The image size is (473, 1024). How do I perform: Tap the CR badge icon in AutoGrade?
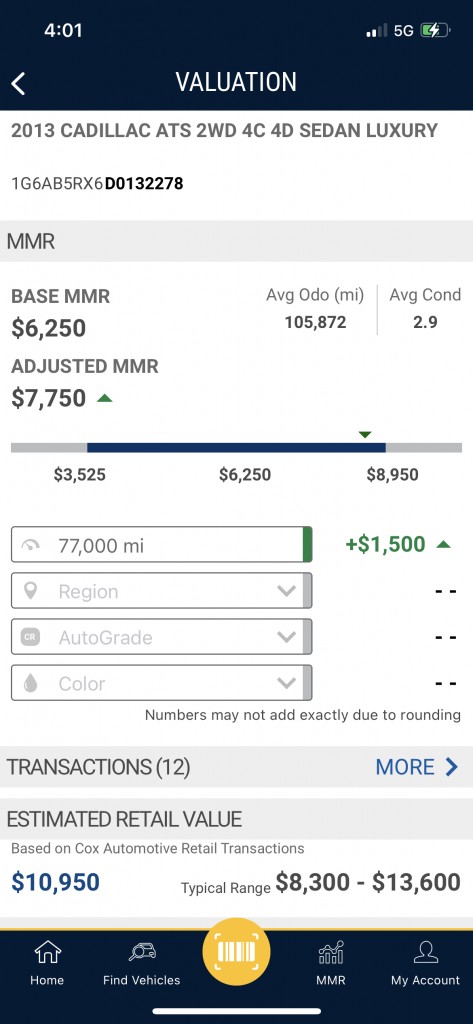[30, 637]
